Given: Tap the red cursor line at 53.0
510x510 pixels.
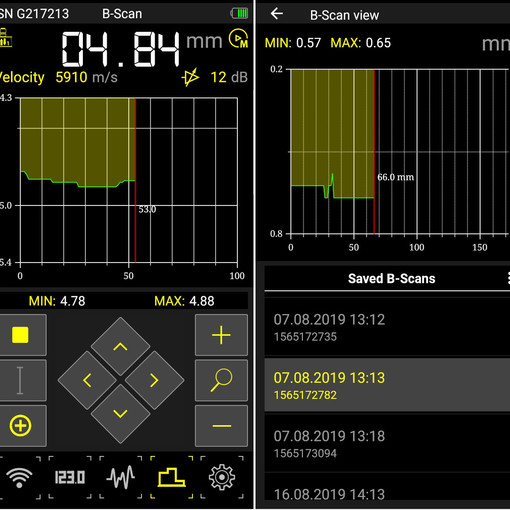Looking at the screenshot, I should point(135,180).
